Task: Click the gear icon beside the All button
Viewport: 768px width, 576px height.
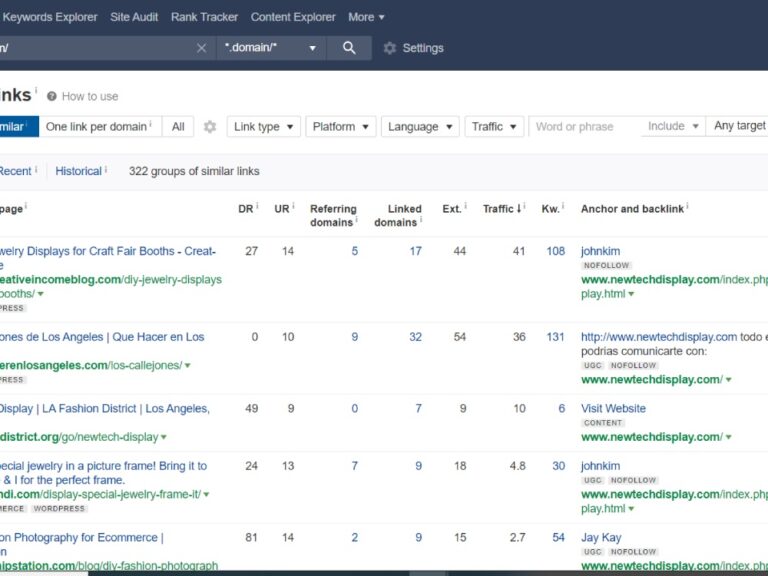Action: click(210, 127)
